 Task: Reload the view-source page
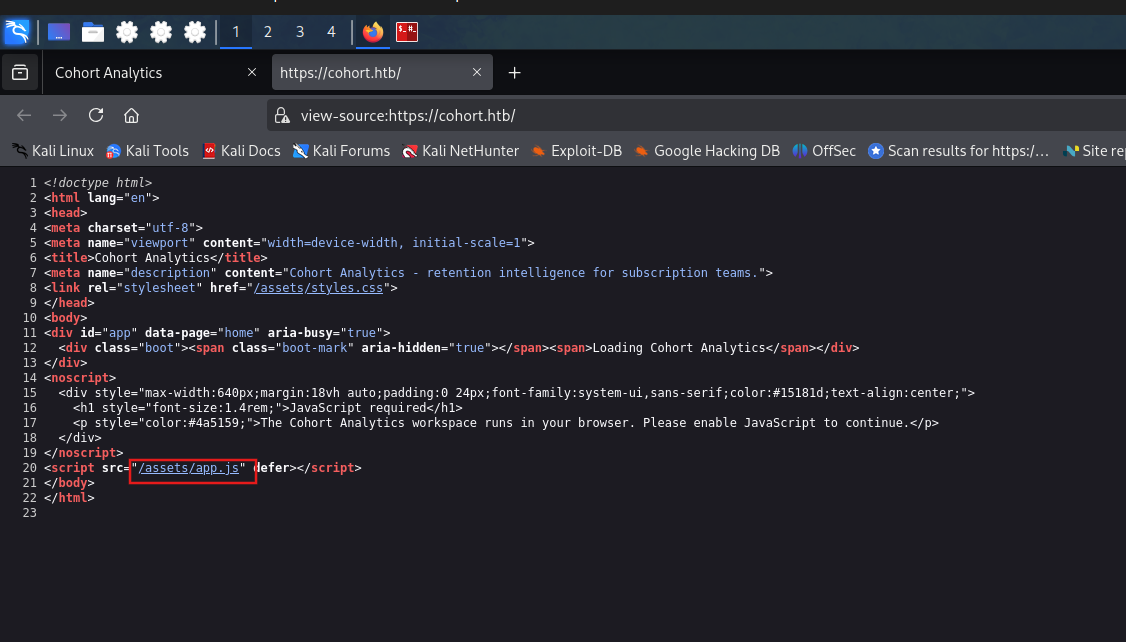(x=96, y=115)
